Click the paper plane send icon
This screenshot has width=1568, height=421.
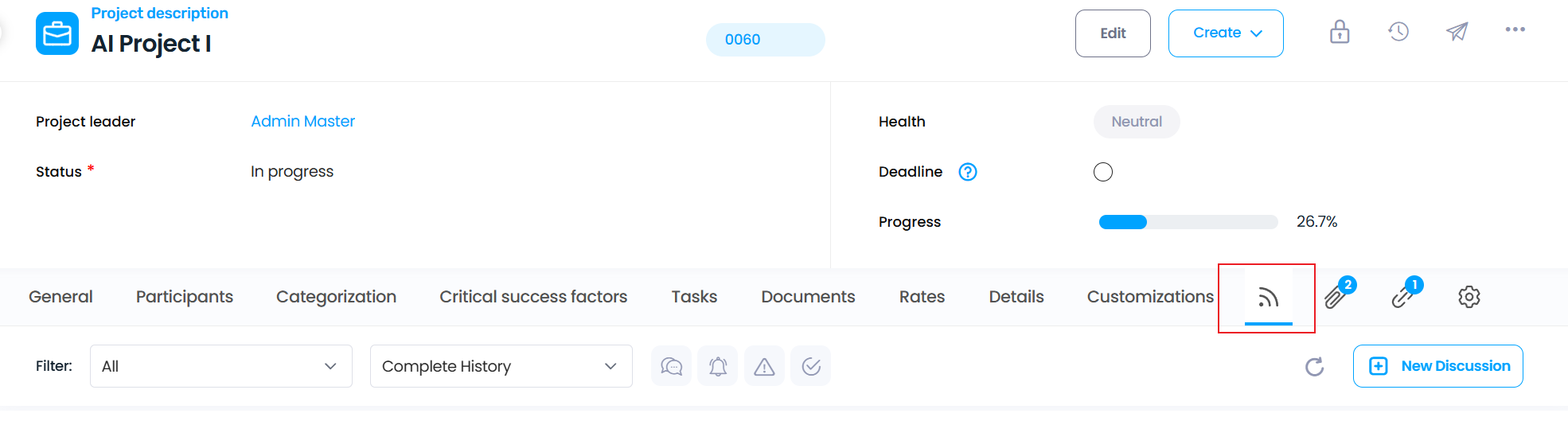pos(1457,32)
